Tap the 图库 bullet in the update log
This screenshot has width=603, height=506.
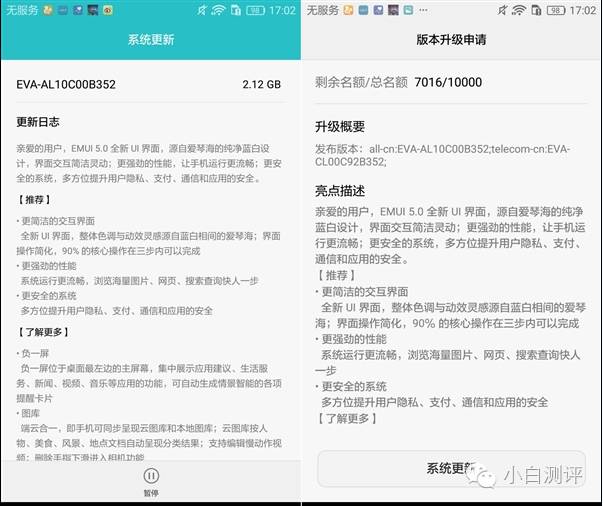pyautogui.click(x=28, y=413)
